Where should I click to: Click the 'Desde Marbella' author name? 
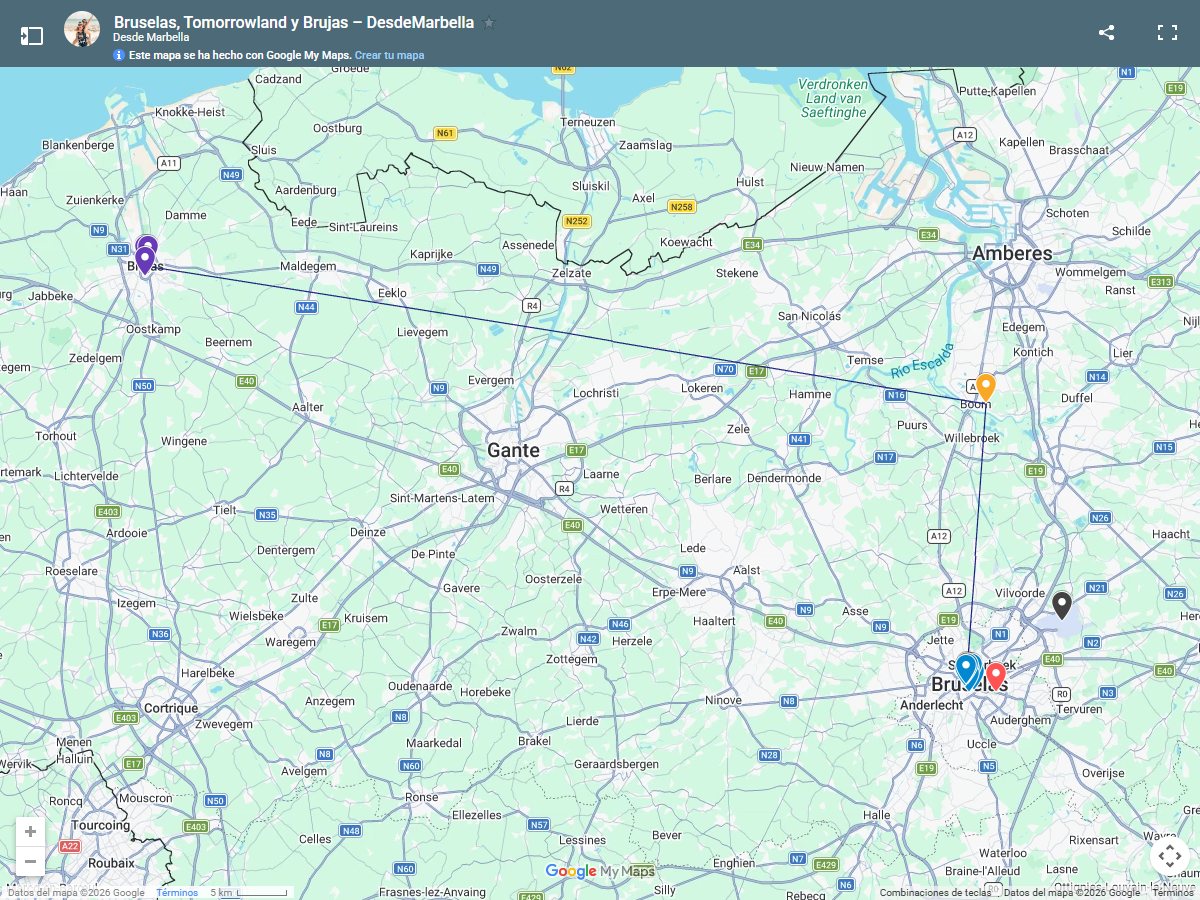pyautogui.click(x=151, y=37)
